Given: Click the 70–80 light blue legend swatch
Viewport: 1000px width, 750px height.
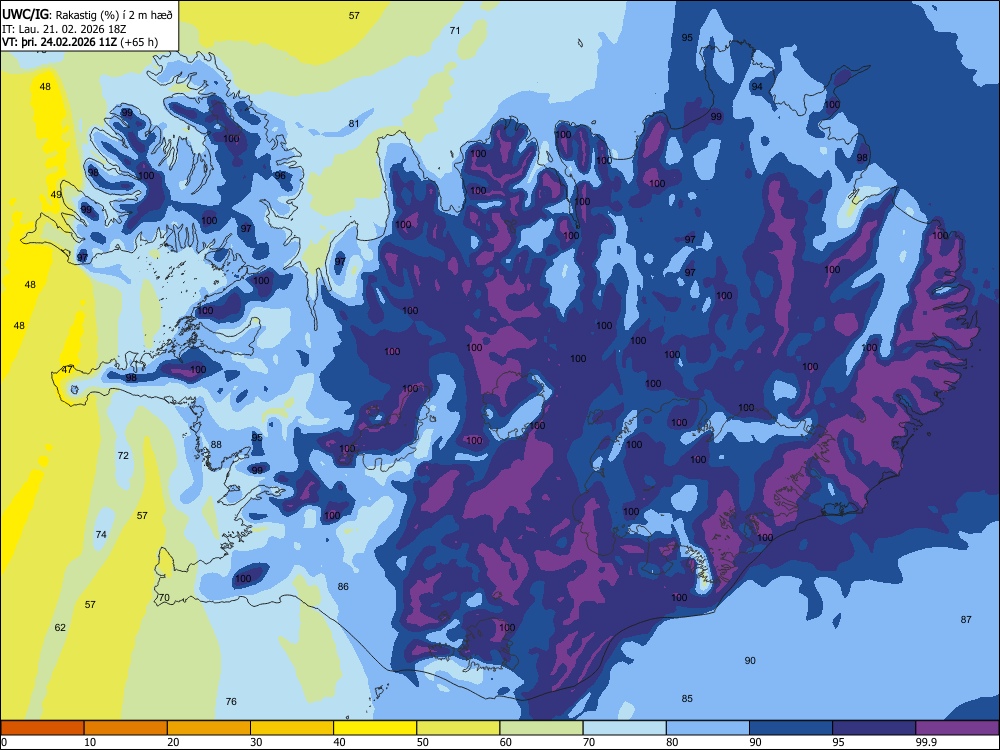Looking at the screenshot, I should click(625, 728).
